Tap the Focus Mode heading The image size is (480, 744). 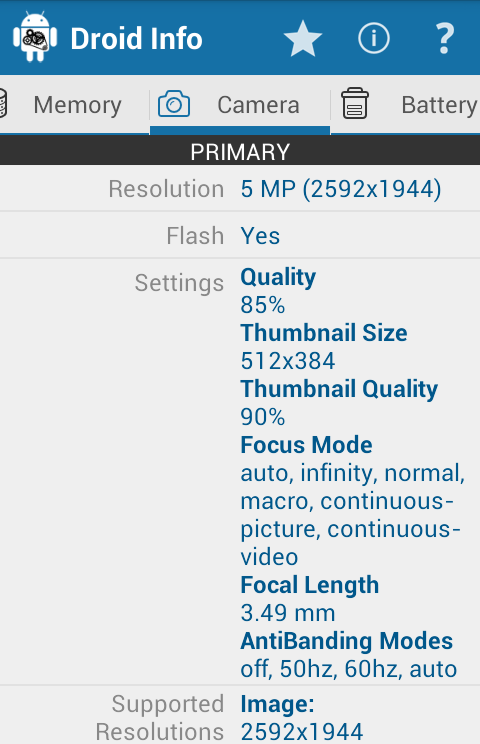(x=306, y=445)
